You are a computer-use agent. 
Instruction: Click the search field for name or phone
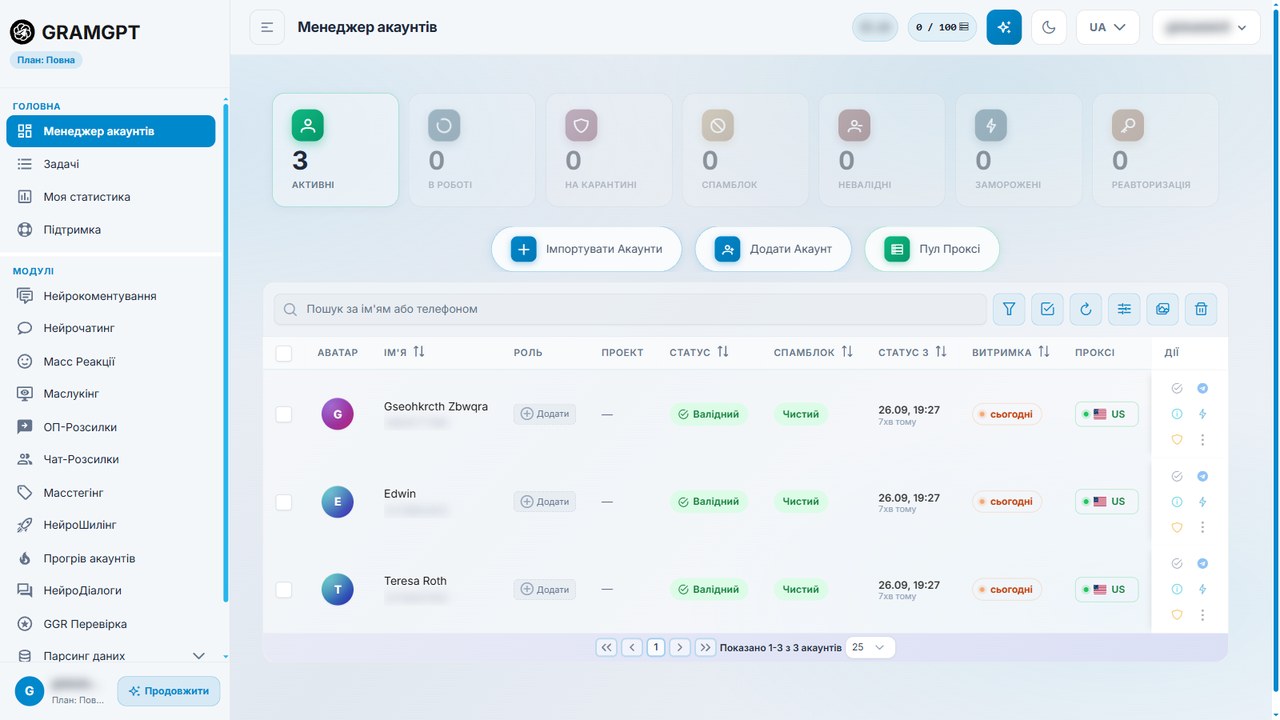630,309
